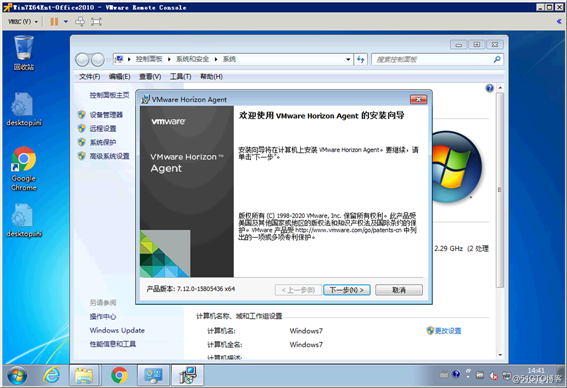Open 系统保护 in sidebar

103,142
